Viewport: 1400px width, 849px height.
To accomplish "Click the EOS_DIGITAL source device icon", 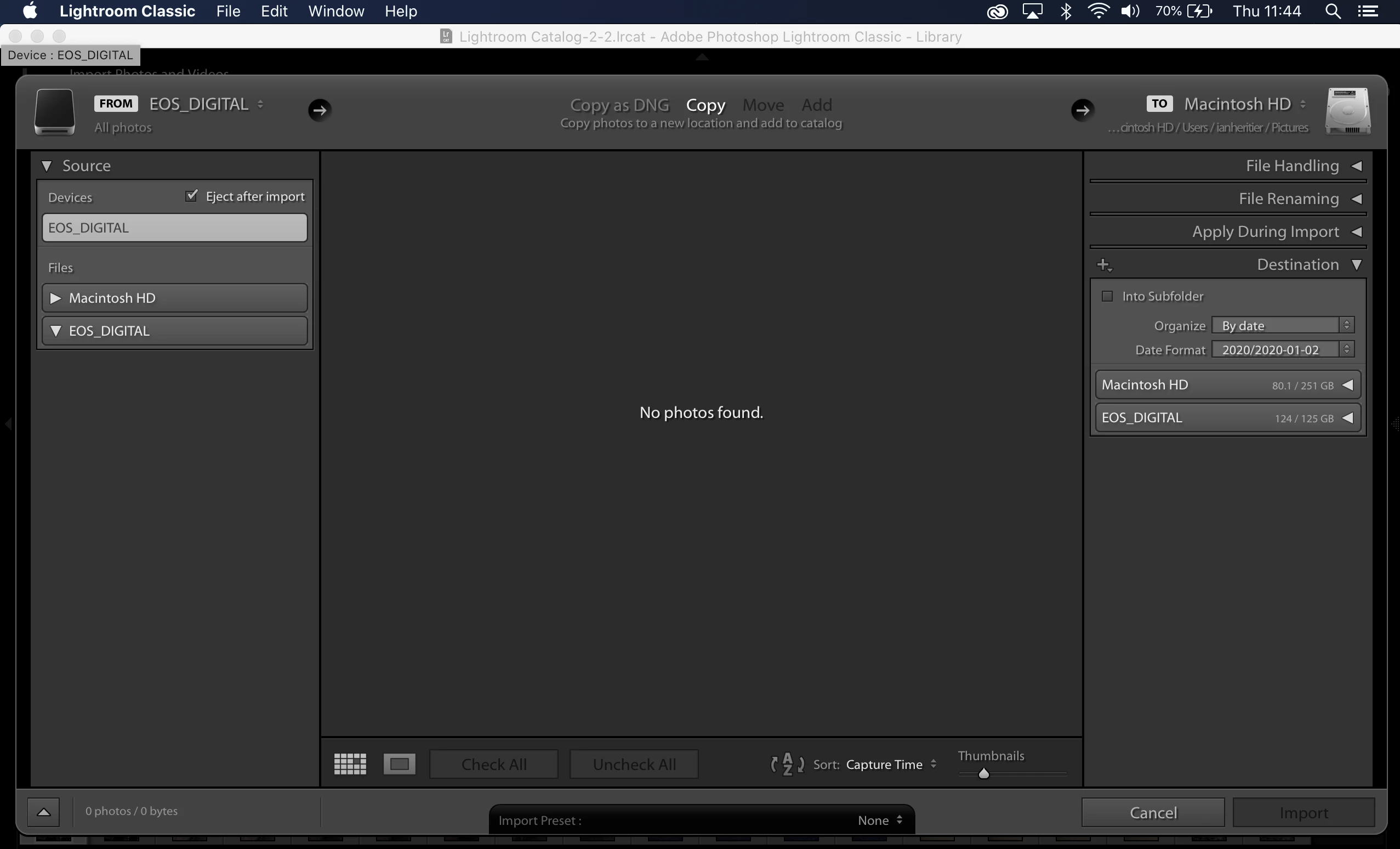I will pyautogui.click(x=55, y=111).
